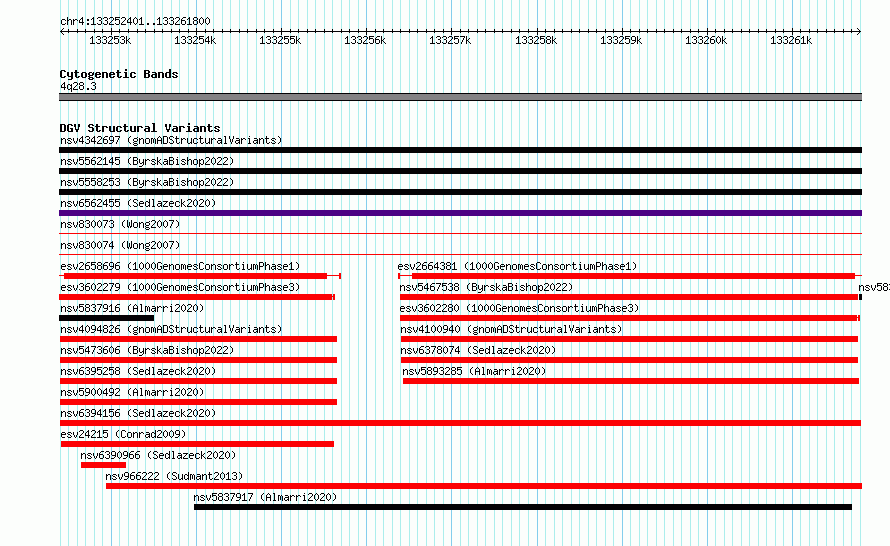The image size is (890, 546).
Task: Click the 133253k ruler tick label
Action: pyautogui.click(x=110, y=40)
